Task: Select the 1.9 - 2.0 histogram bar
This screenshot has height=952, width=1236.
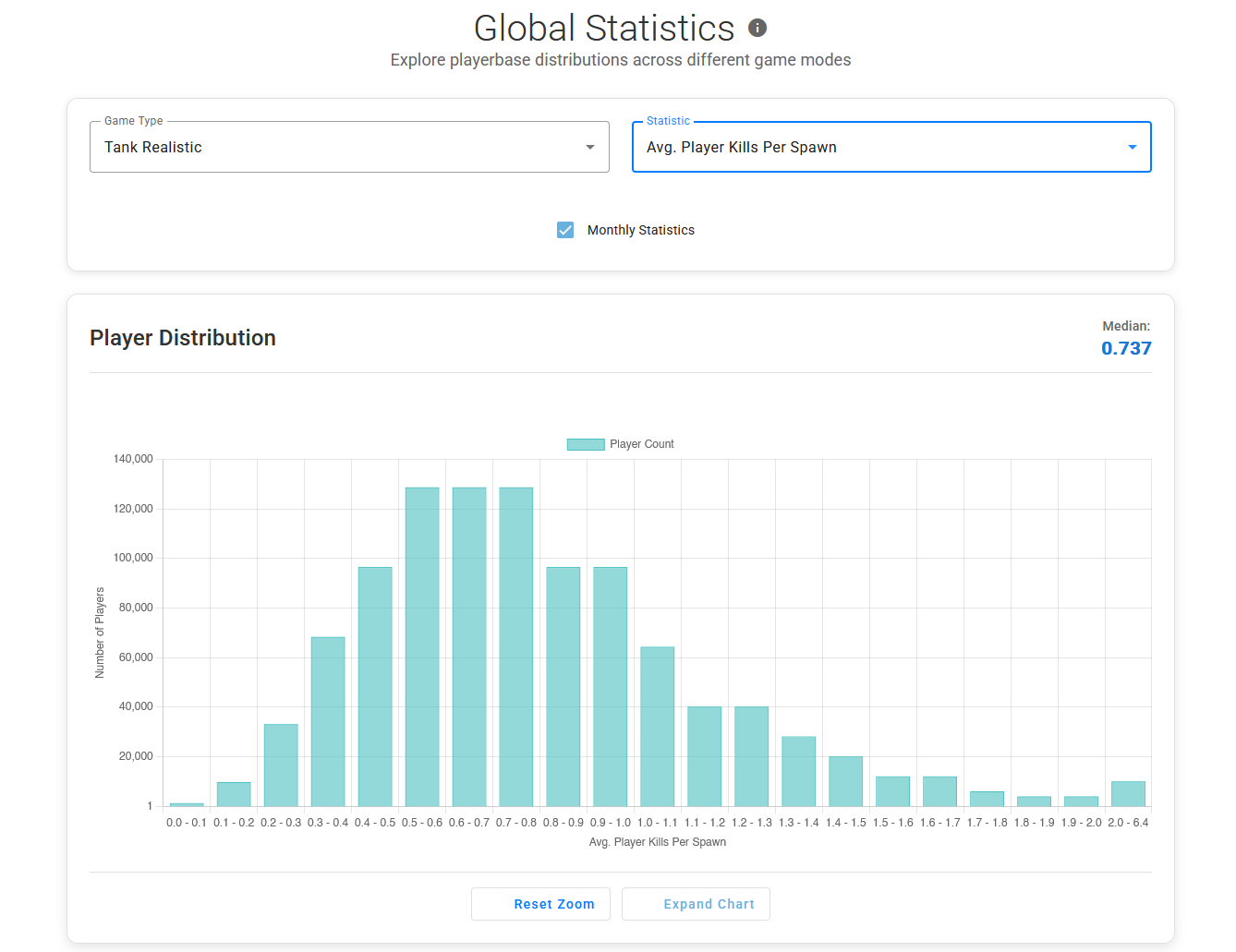Action: (1082, 801)
